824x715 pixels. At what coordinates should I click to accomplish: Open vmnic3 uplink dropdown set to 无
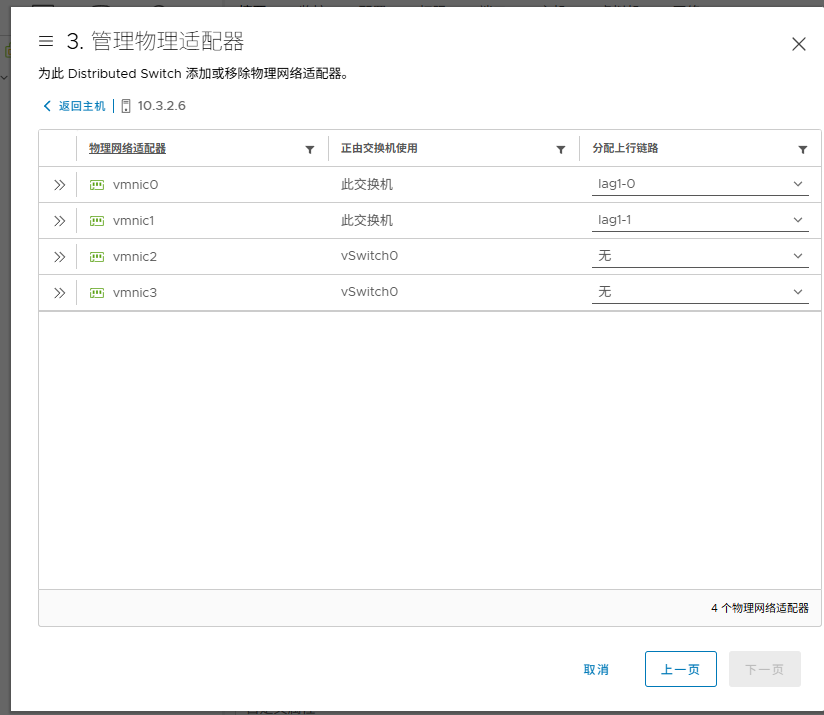pos(700,292)
